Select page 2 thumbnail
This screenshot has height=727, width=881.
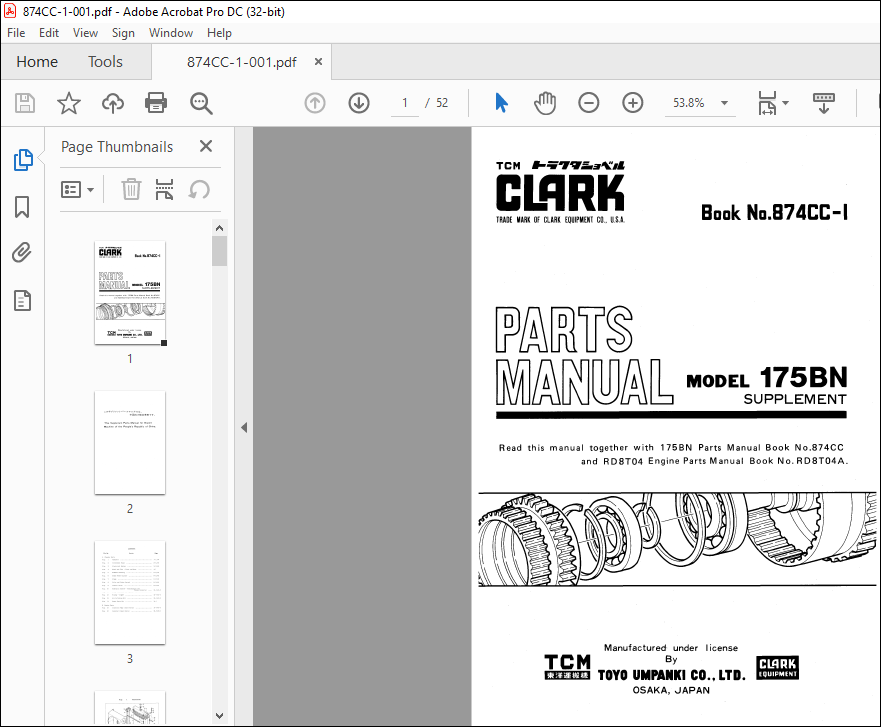point(130,443)
